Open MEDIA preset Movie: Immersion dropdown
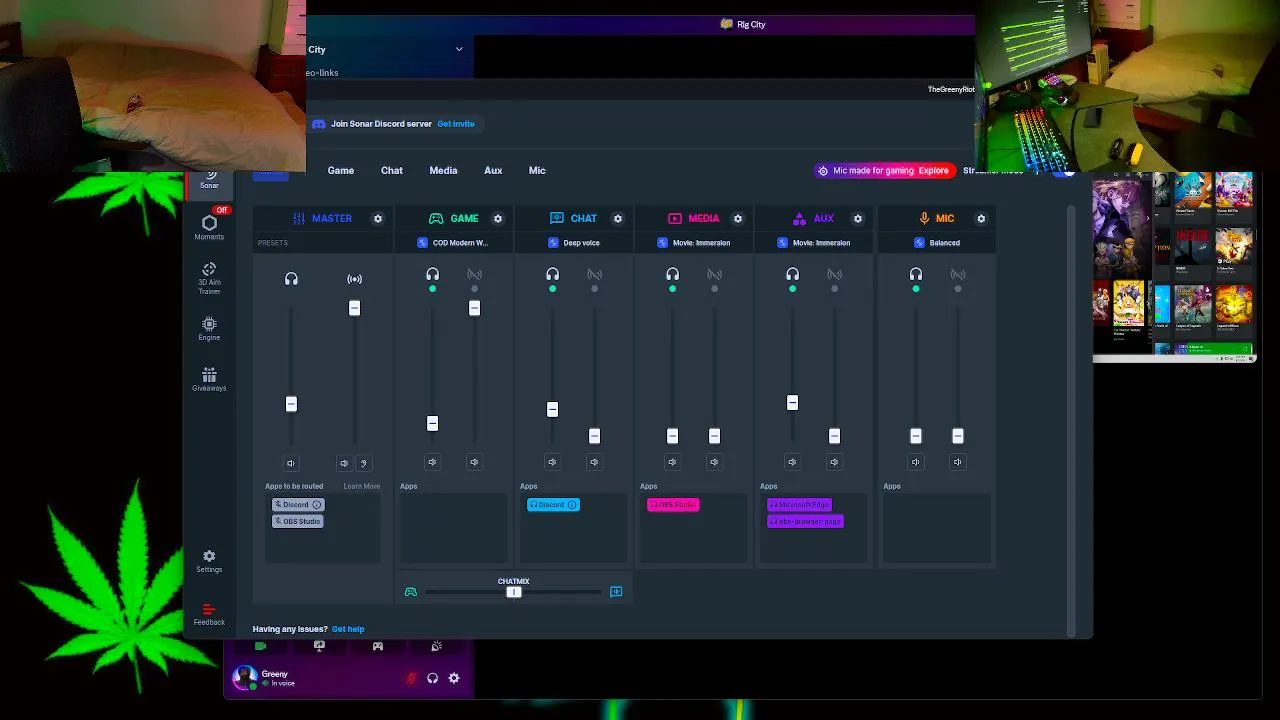Screen dimensions: 1280x720 (x=694, y=243)
